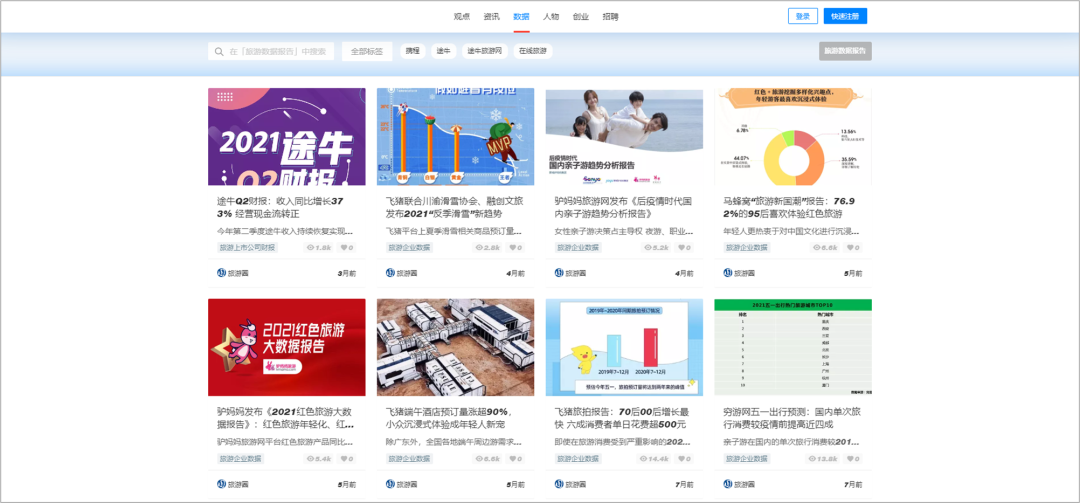Select the 途牛旅游网 tag filter
Viewport: 1080px width, 503px height.
click(x=485, y=51)
